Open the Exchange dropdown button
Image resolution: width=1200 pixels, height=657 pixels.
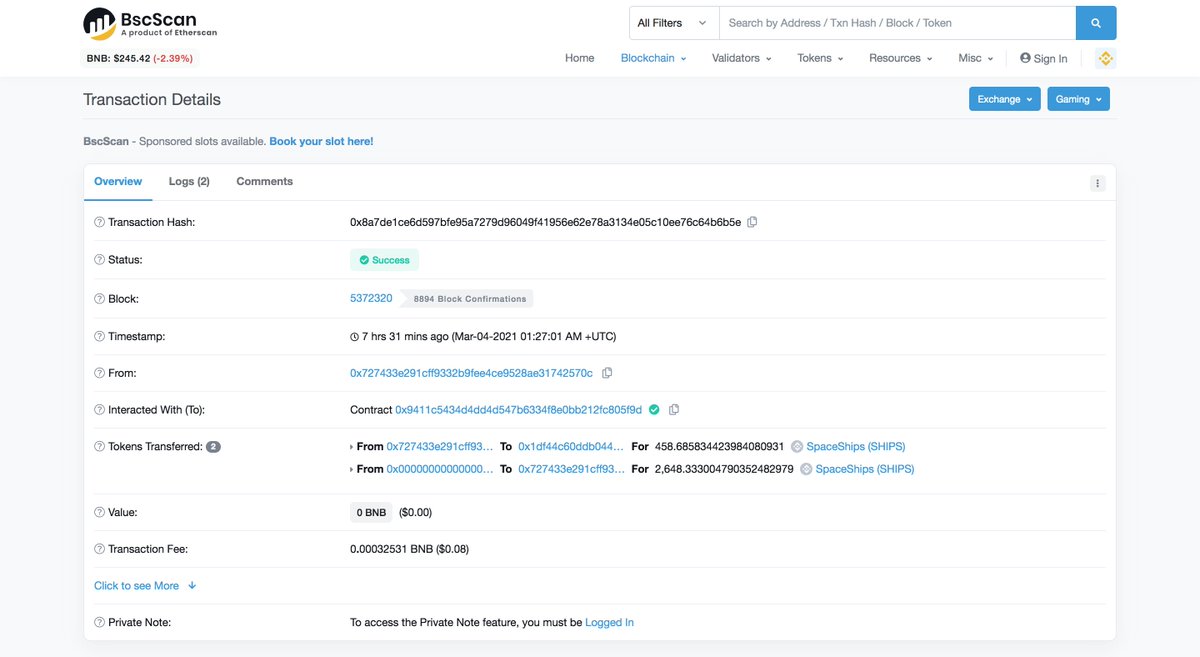tap(1005, 99)
